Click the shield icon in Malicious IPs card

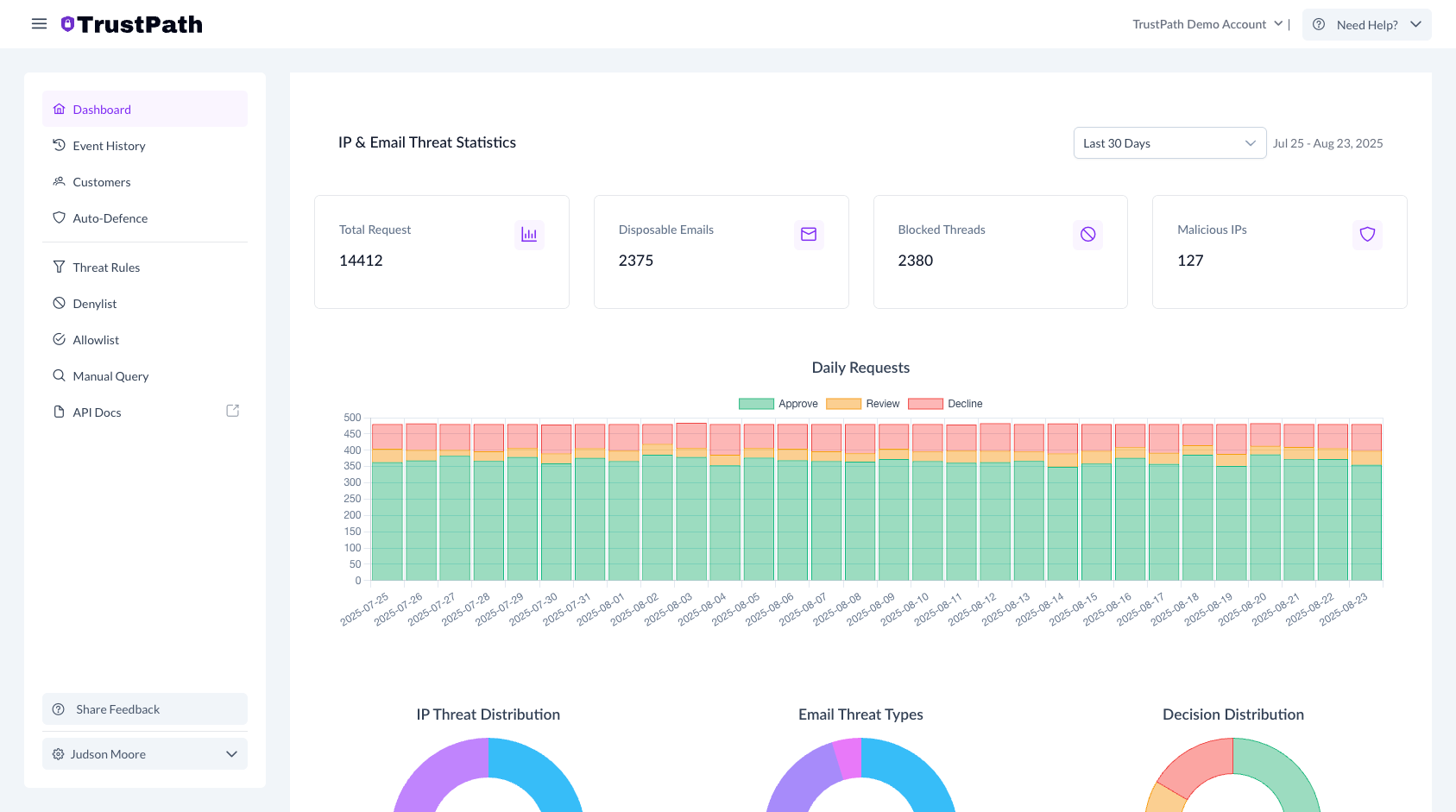(1367, 235)
